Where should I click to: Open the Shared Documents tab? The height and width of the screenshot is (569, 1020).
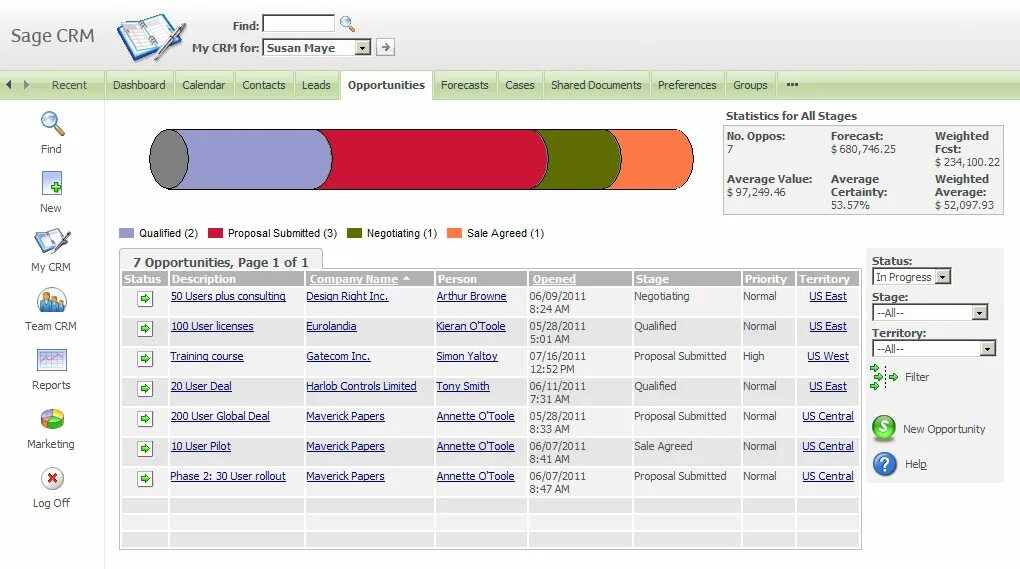point(596,85)
